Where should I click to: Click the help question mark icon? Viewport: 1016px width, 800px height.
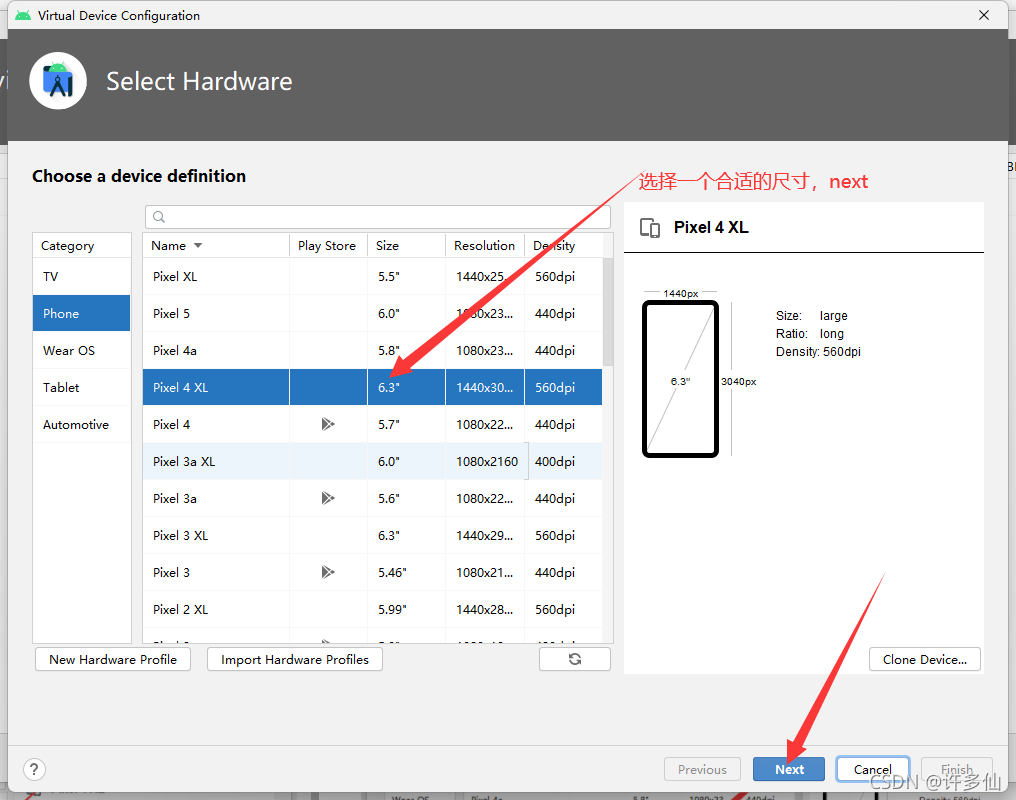click(34, 770)
